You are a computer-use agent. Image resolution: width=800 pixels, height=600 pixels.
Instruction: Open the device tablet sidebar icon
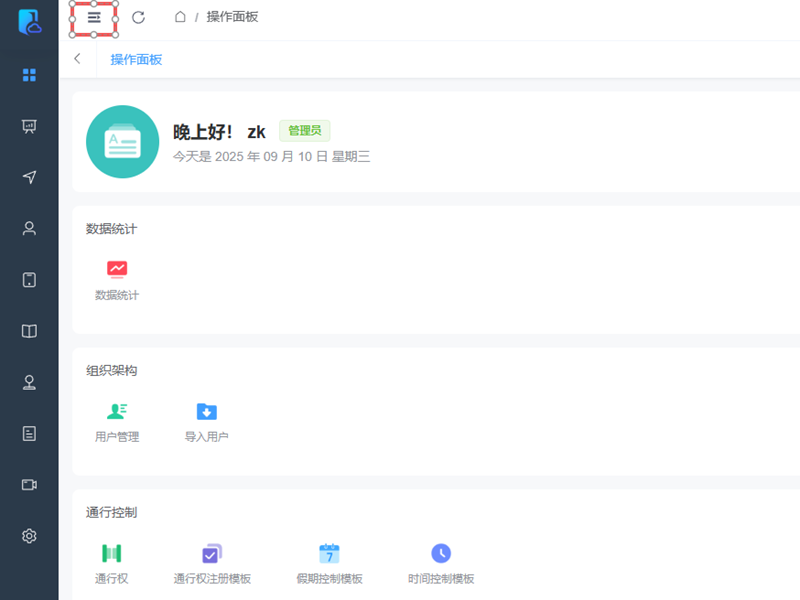29,280
